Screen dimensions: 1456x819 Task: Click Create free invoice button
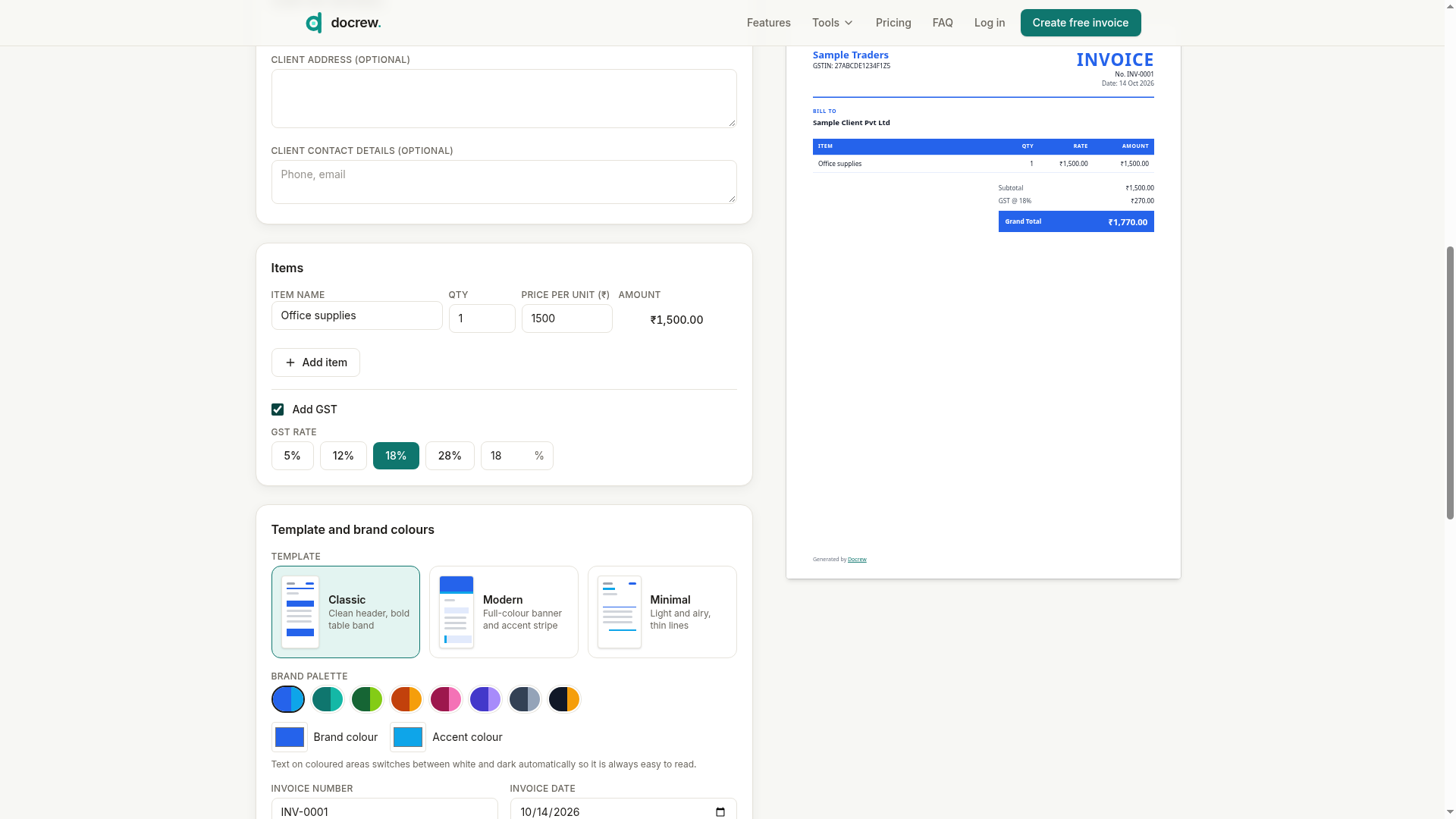click(x=1080, y=23)
